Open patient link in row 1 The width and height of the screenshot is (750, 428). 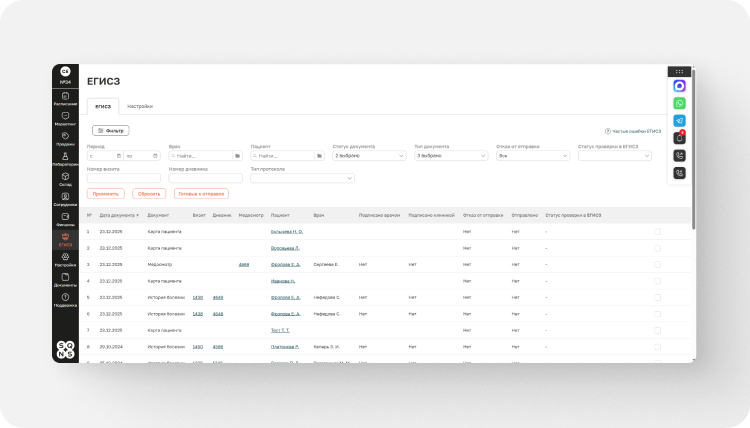coord(287,231)
